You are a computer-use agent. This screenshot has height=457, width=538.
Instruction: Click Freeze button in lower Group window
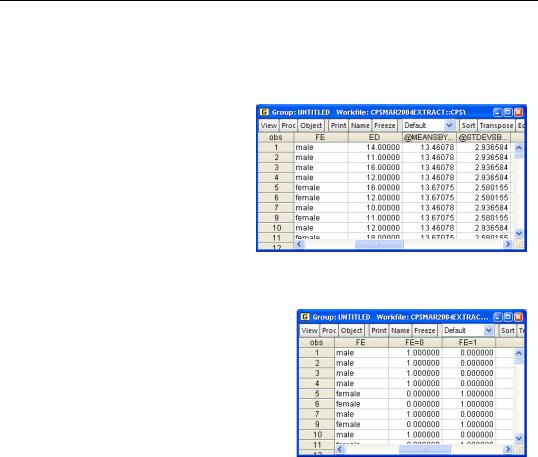pyautogui.click(x=425, y=330)
